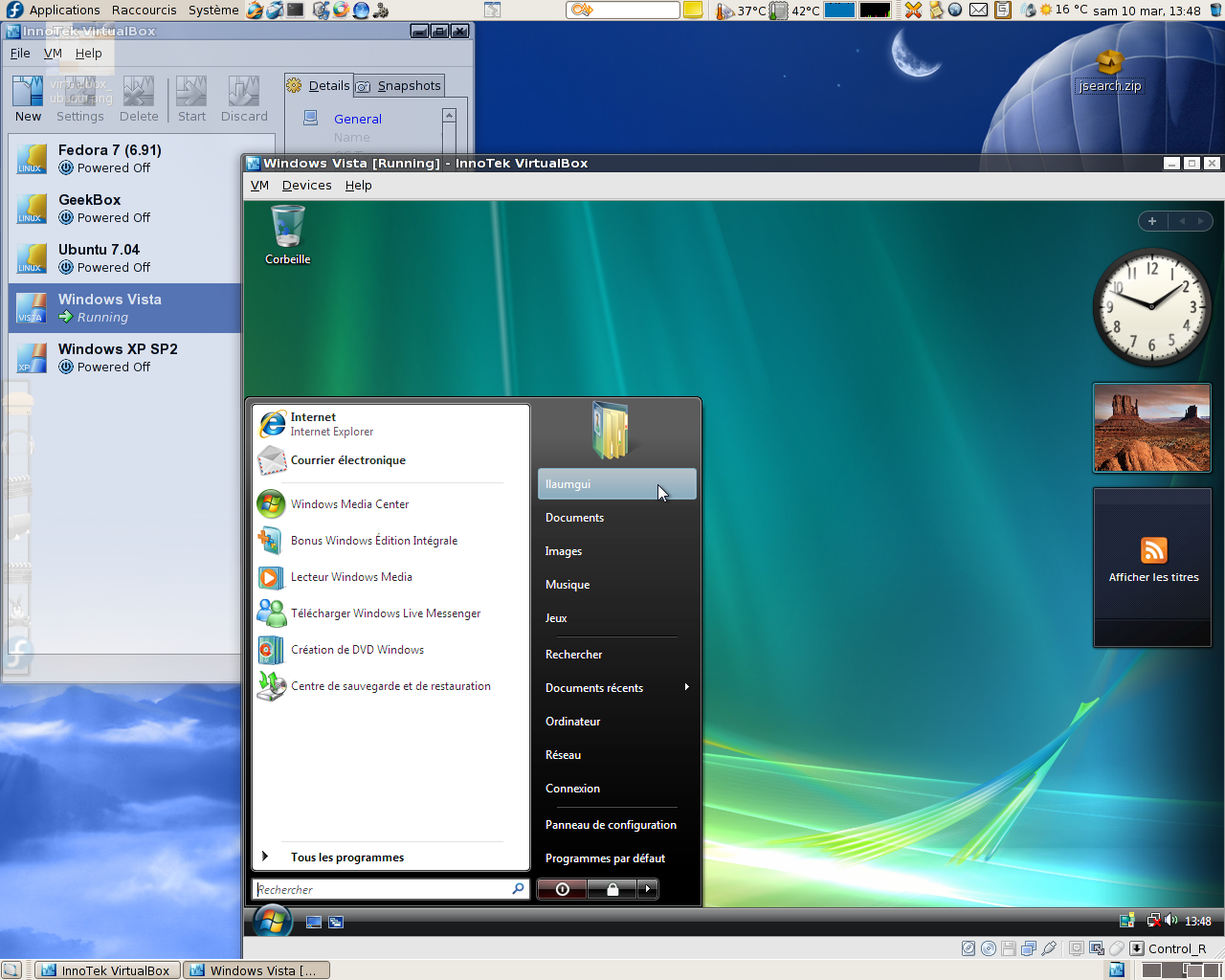Click the CD/DVD status icon in status bar
Viewport: 1225px width, 980px height.
988,947
